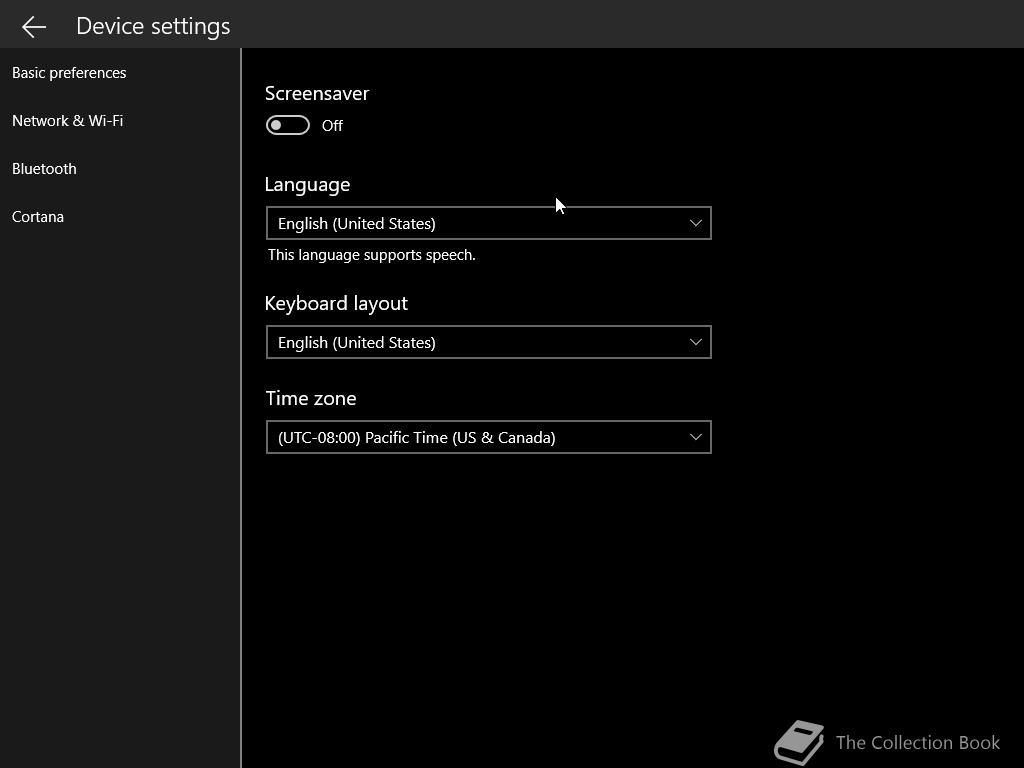Toggle the Screensaver switch on
Screen dimensions: 1024x768
click(287, 125)
